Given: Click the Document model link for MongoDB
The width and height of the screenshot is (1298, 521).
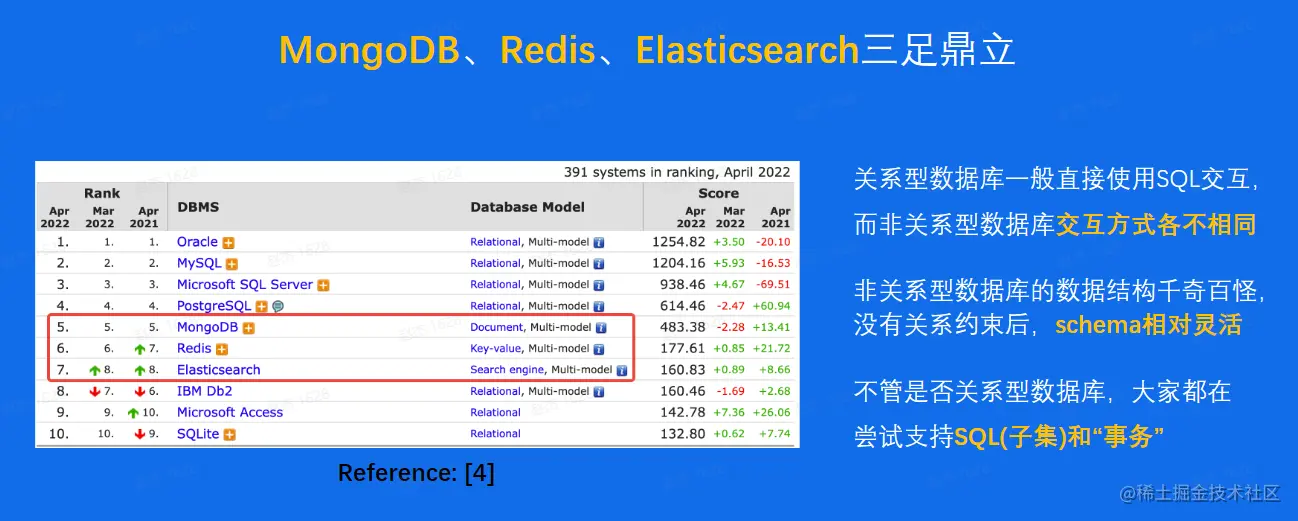Looking at the screenshot, I should [x=497, y=327].
